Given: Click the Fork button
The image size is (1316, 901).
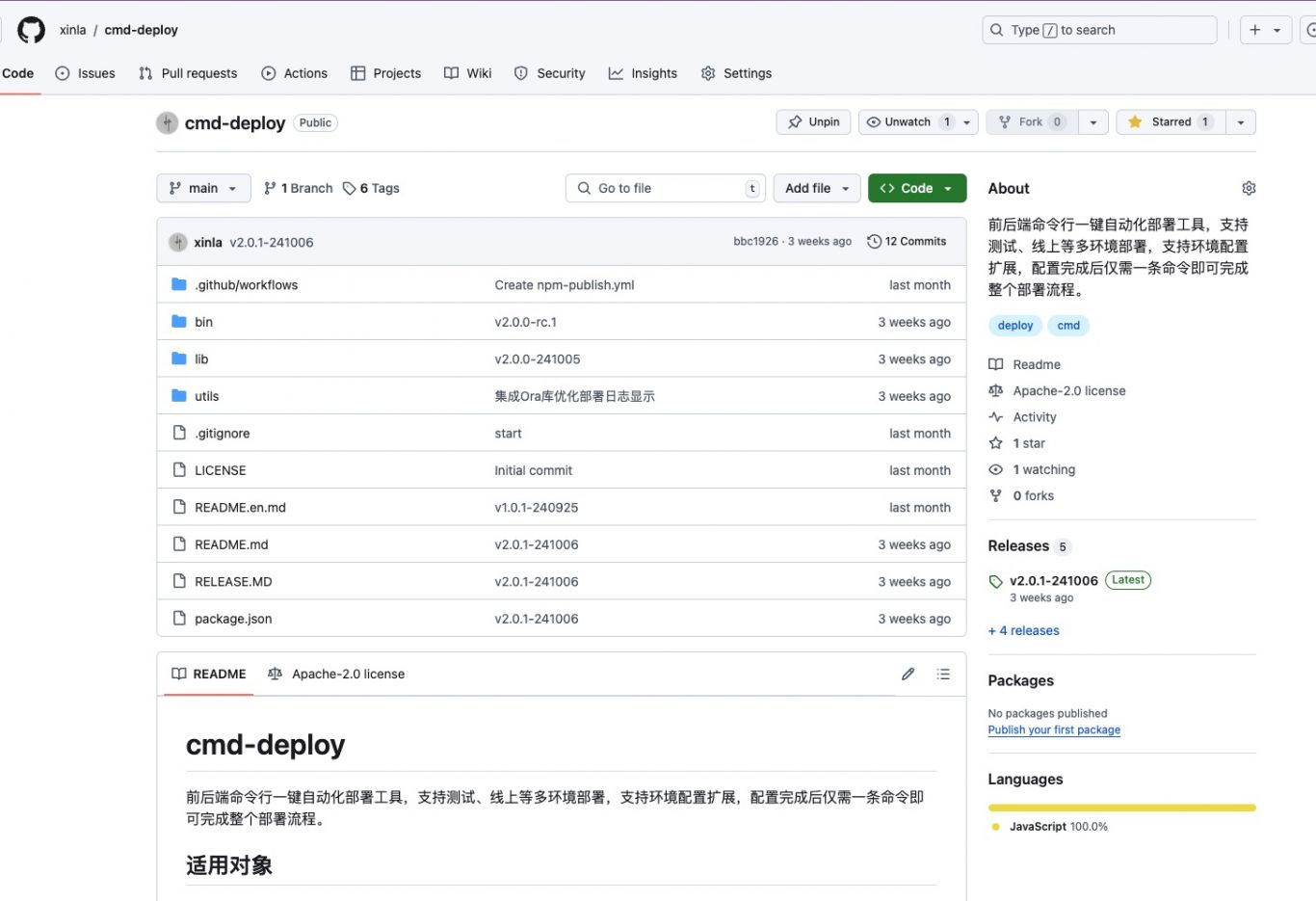Looking at the screenshot, I should point(1032,122).
